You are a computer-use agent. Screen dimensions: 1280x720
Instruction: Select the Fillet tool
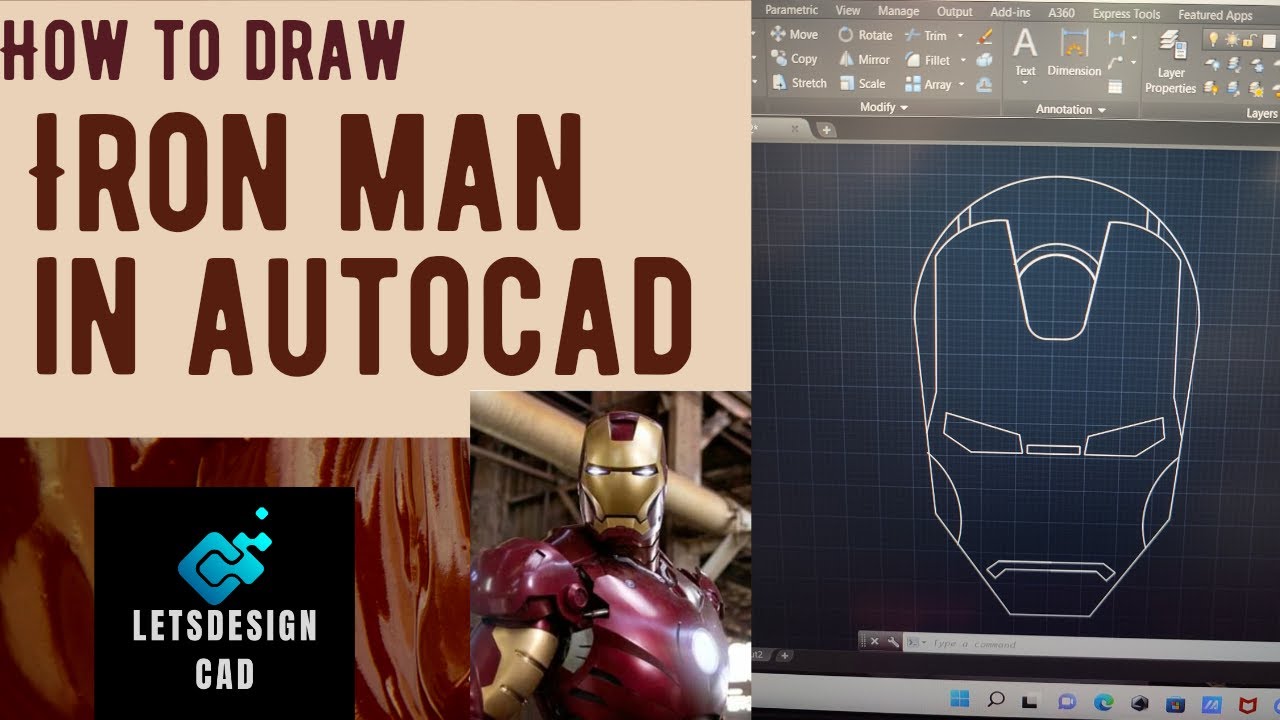(x=928, y=60)
